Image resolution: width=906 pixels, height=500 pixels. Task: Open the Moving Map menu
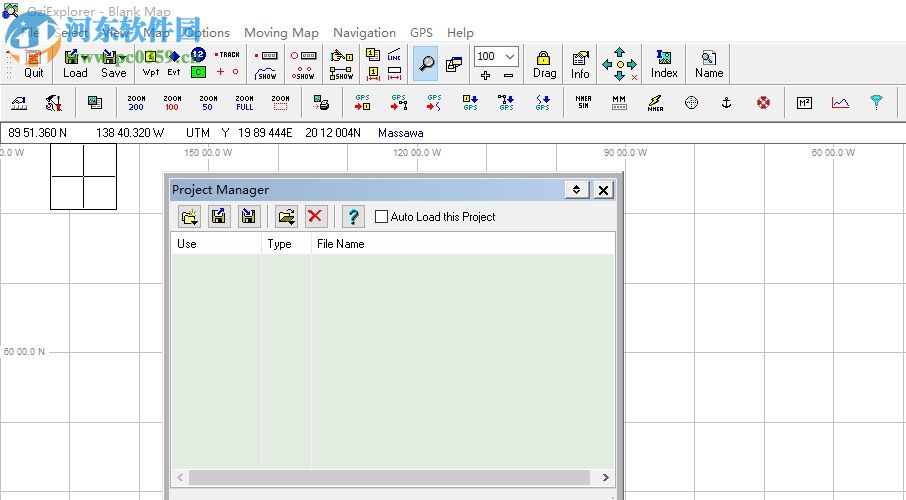(281, 32)
